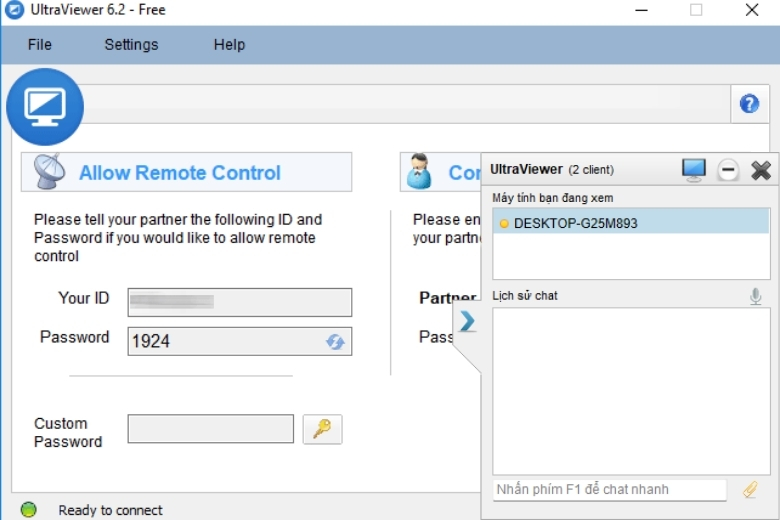Click the monitor icon in the chat panel header
The image size is (780, 520).
tap(694, 170)
